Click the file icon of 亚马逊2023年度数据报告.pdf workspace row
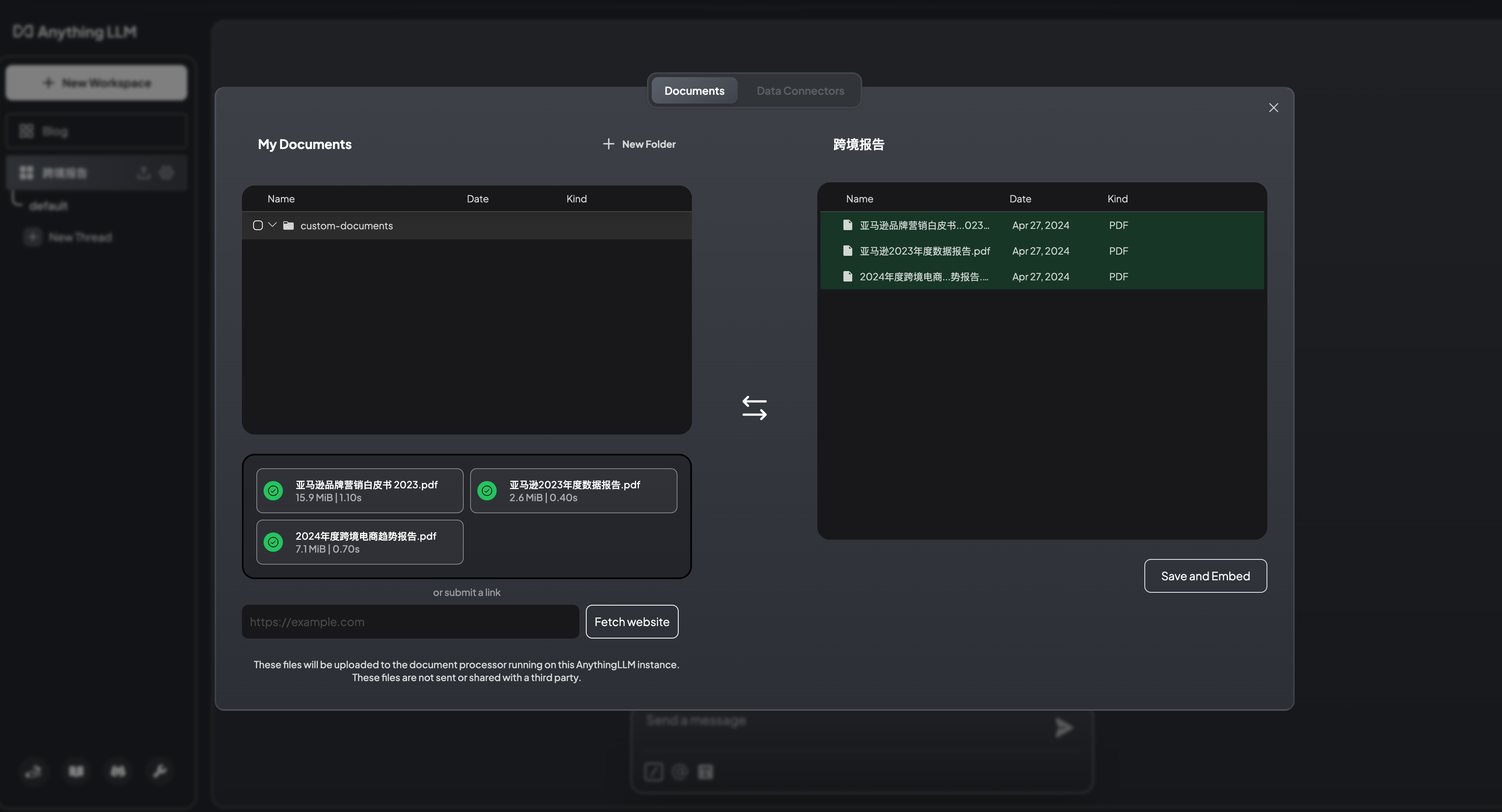The height and width of the screenshot is (812, 1502). click(848, 251)
